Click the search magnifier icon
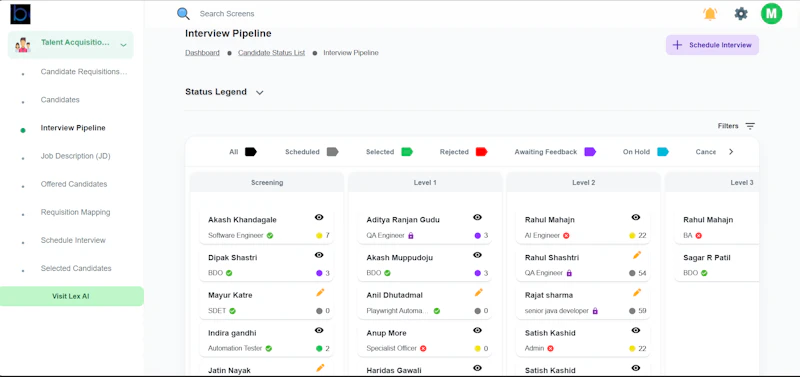This screenshot has width=800, height=377. click(x=183, y=14)
